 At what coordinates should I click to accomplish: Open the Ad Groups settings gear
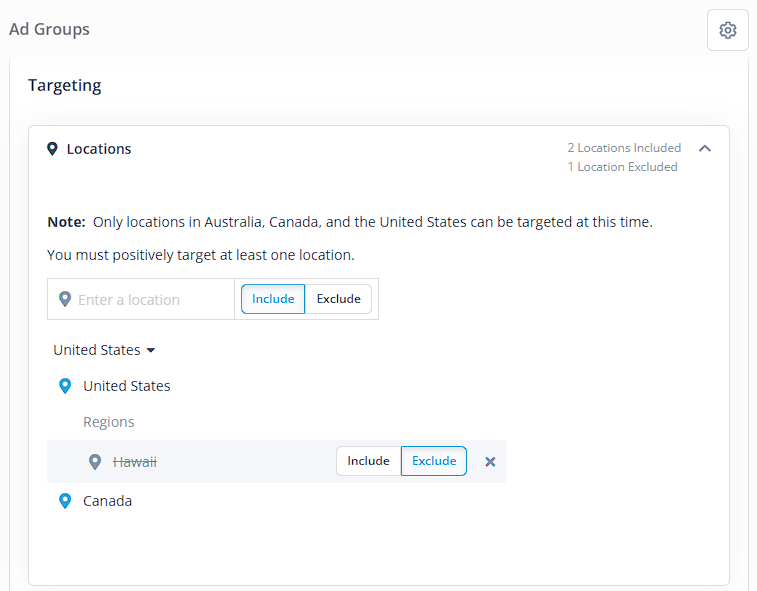[x=728, y=30]
